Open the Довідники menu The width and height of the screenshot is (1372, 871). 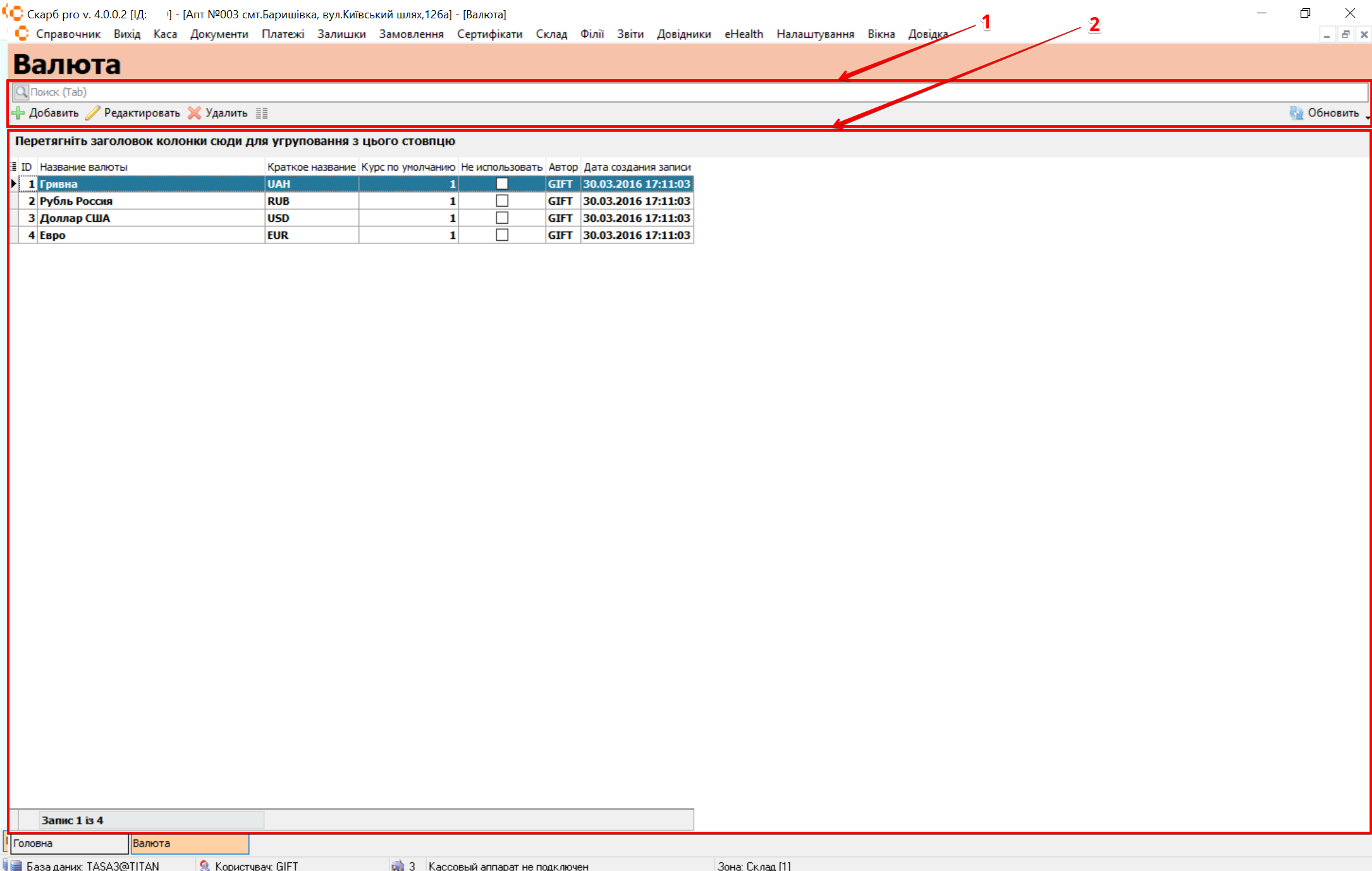click(683, 34)
